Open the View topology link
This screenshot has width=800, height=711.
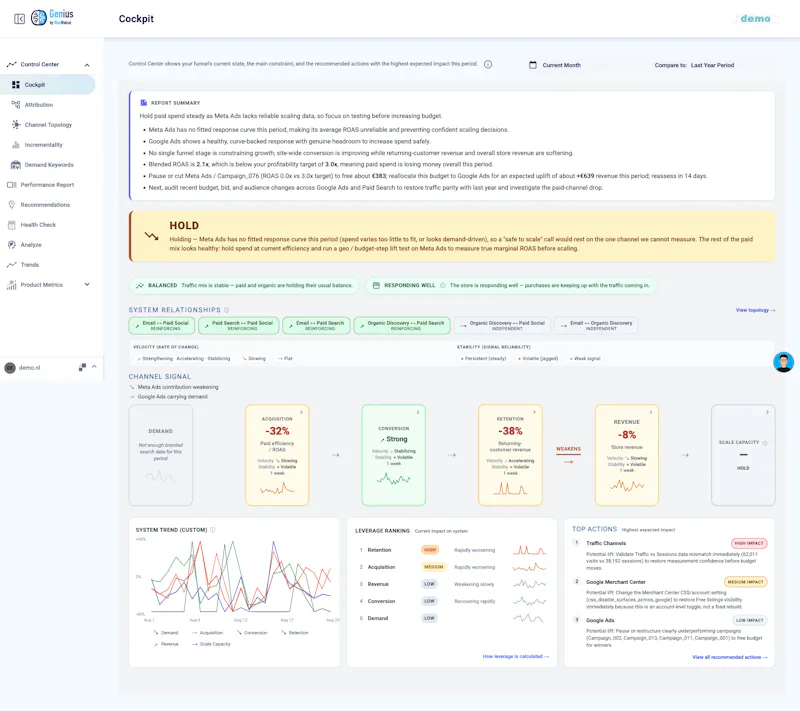[755, 310]
